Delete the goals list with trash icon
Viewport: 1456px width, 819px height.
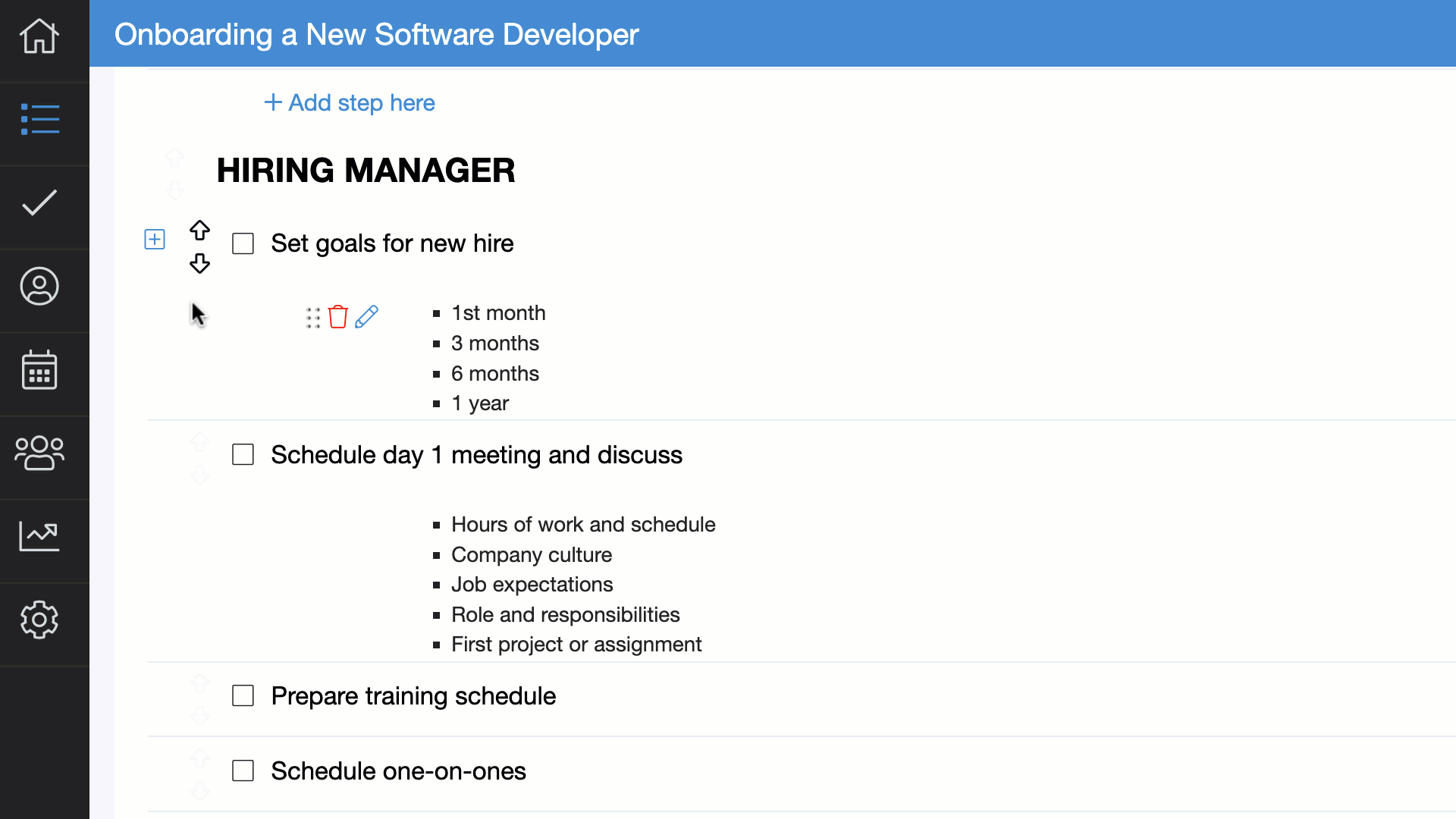click(338, 316)
